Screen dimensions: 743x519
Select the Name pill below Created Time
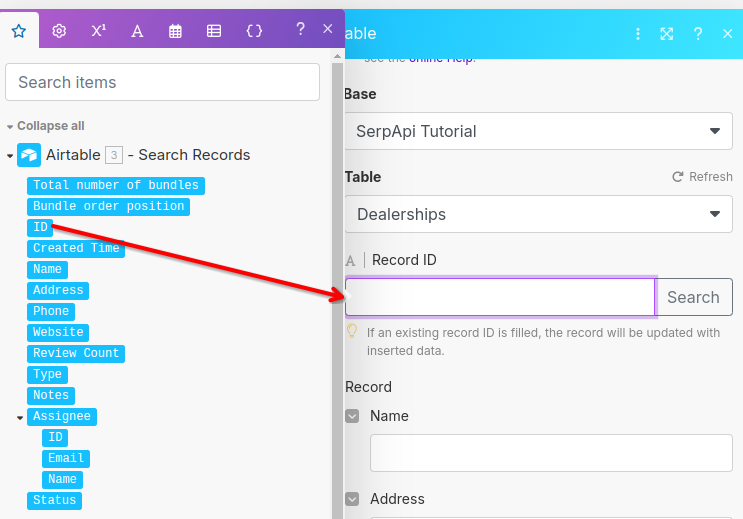tap(47, 269)
